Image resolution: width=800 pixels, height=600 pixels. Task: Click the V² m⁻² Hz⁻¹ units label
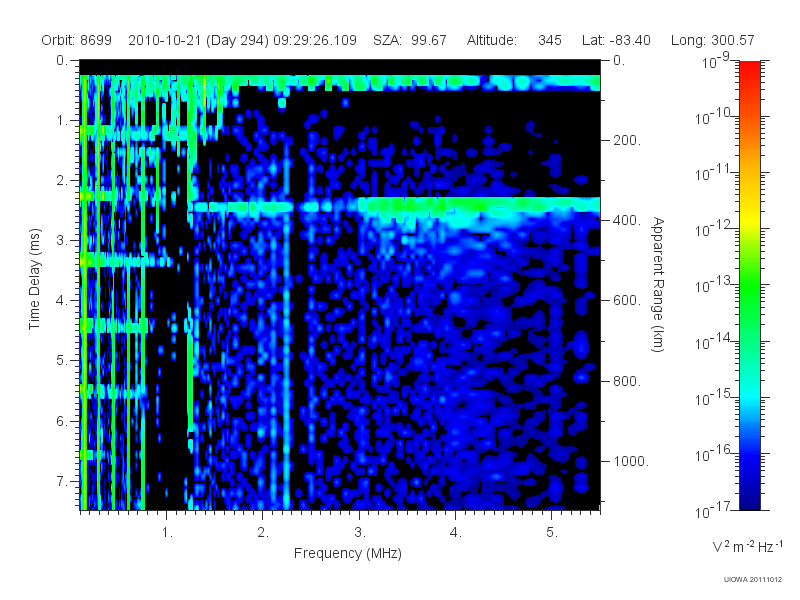[747, 546]
